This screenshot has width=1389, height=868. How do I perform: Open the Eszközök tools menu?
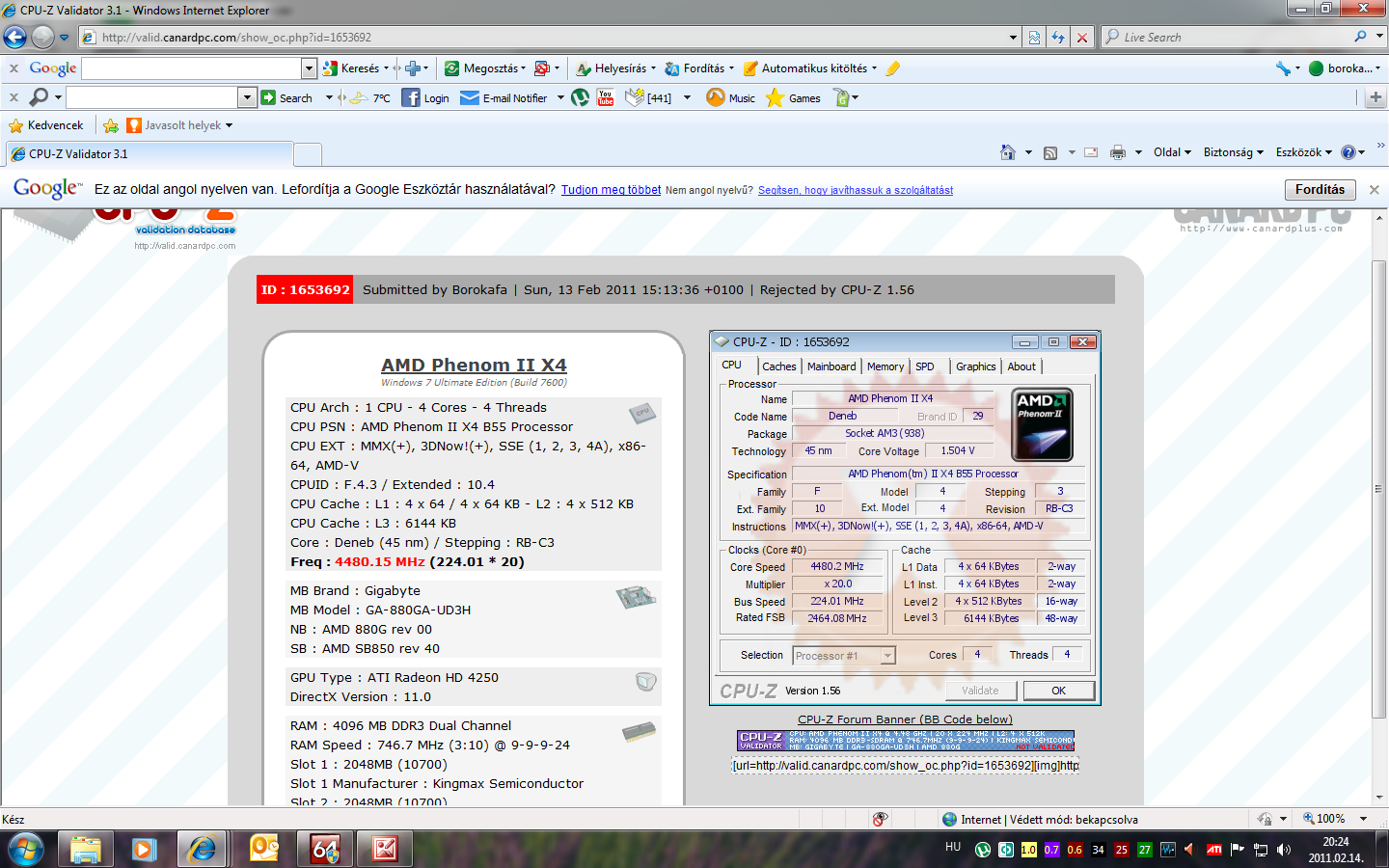pos(1303,152)
